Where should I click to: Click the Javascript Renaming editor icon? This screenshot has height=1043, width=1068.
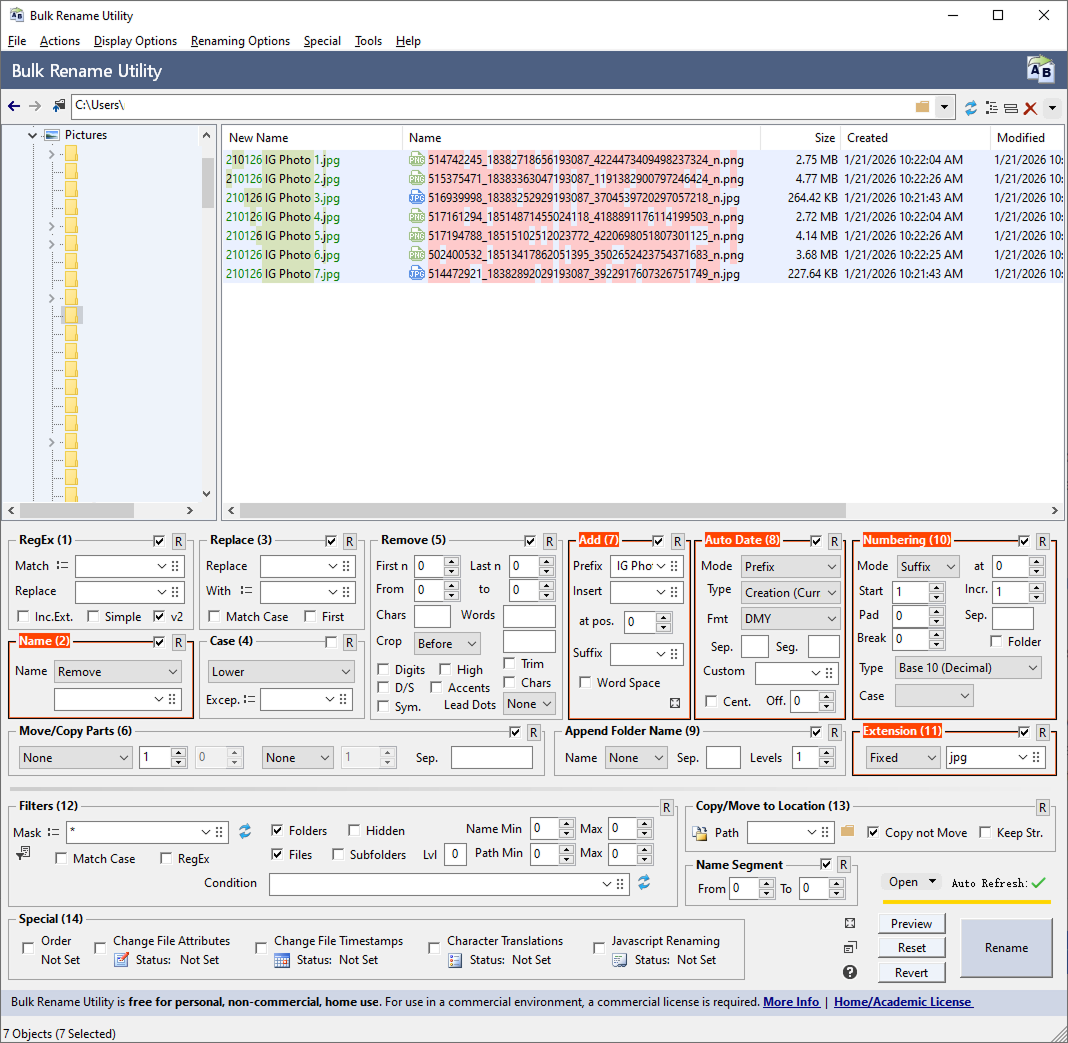(x=620, y=960)
